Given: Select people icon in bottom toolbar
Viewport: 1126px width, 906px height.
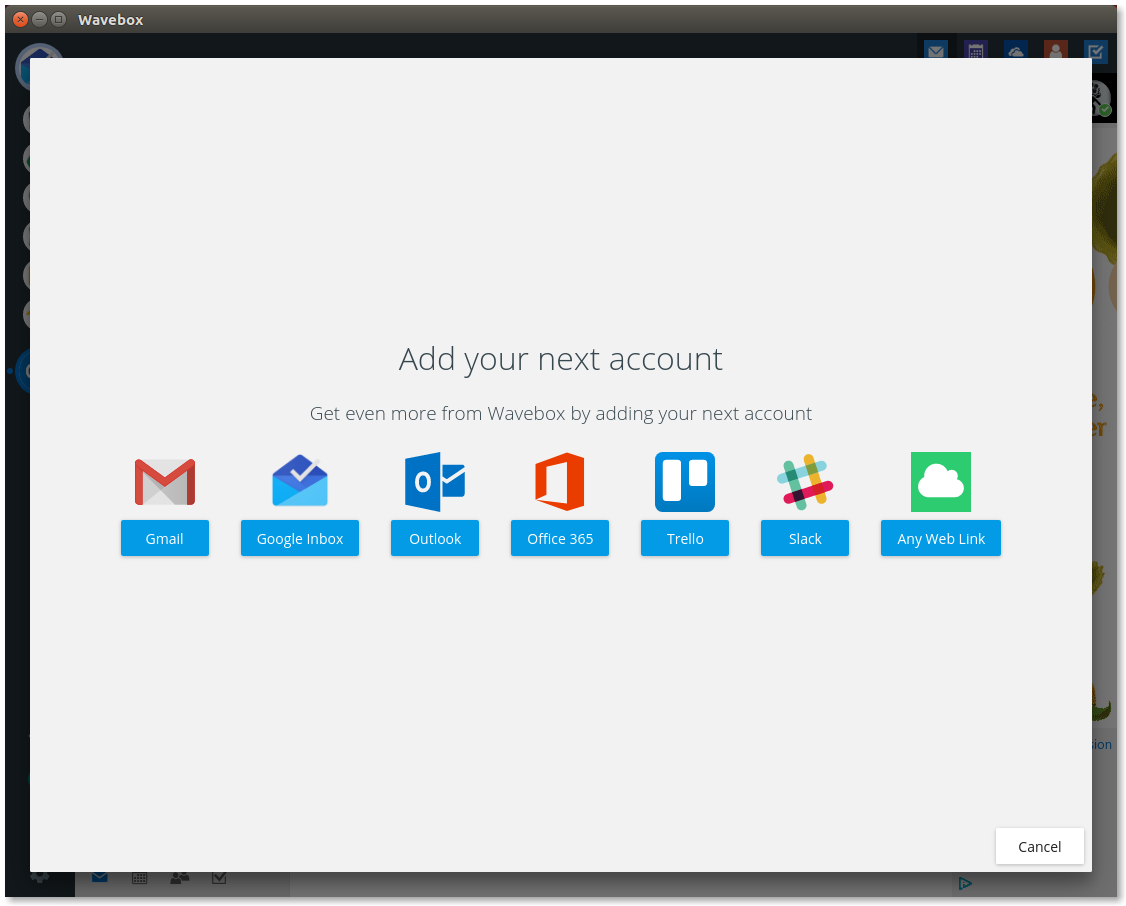Looking at the screenshot, I should 180,878.
